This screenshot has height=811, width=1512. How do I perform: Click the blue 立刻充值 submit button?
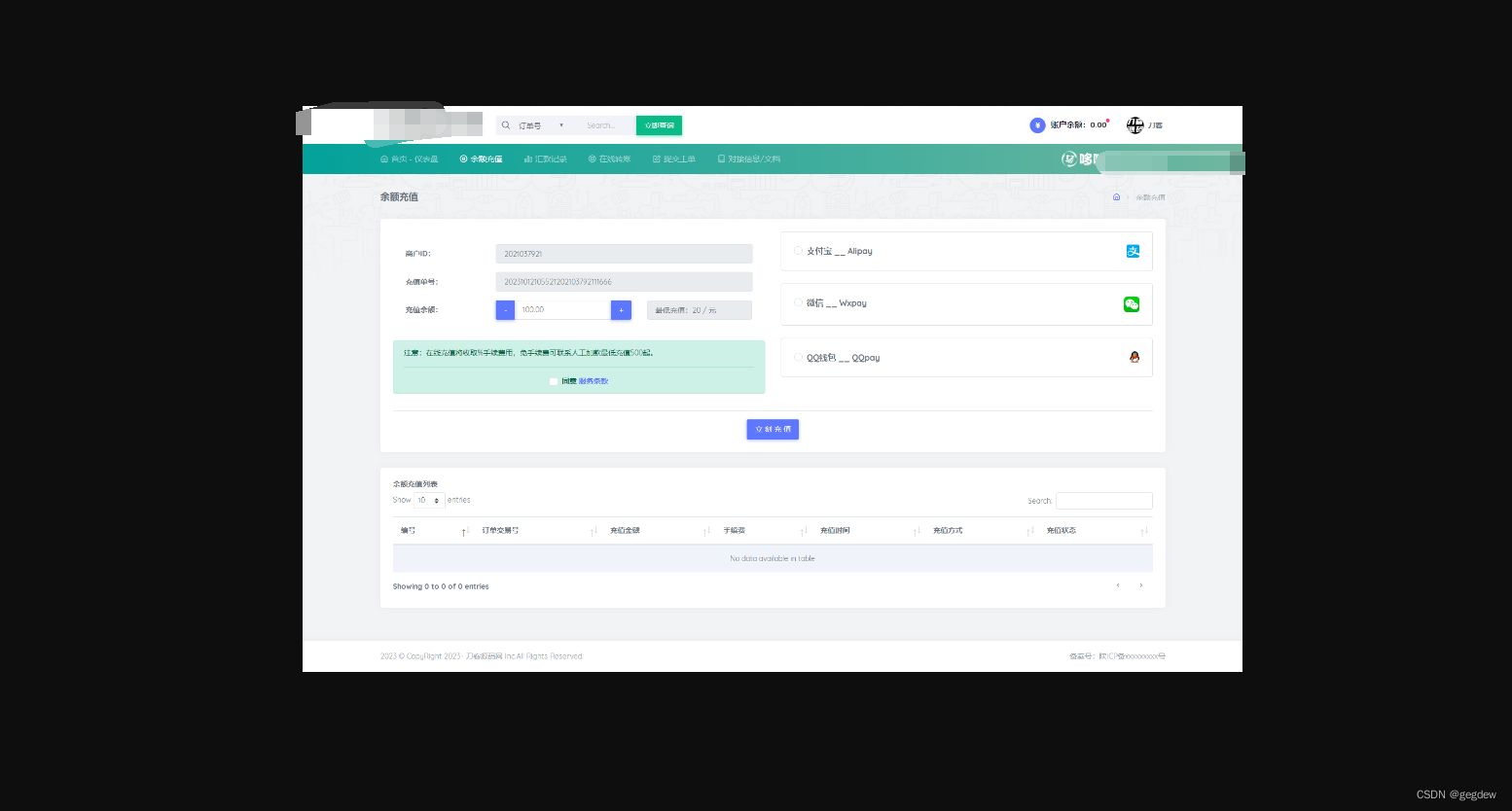click(773, 429)
